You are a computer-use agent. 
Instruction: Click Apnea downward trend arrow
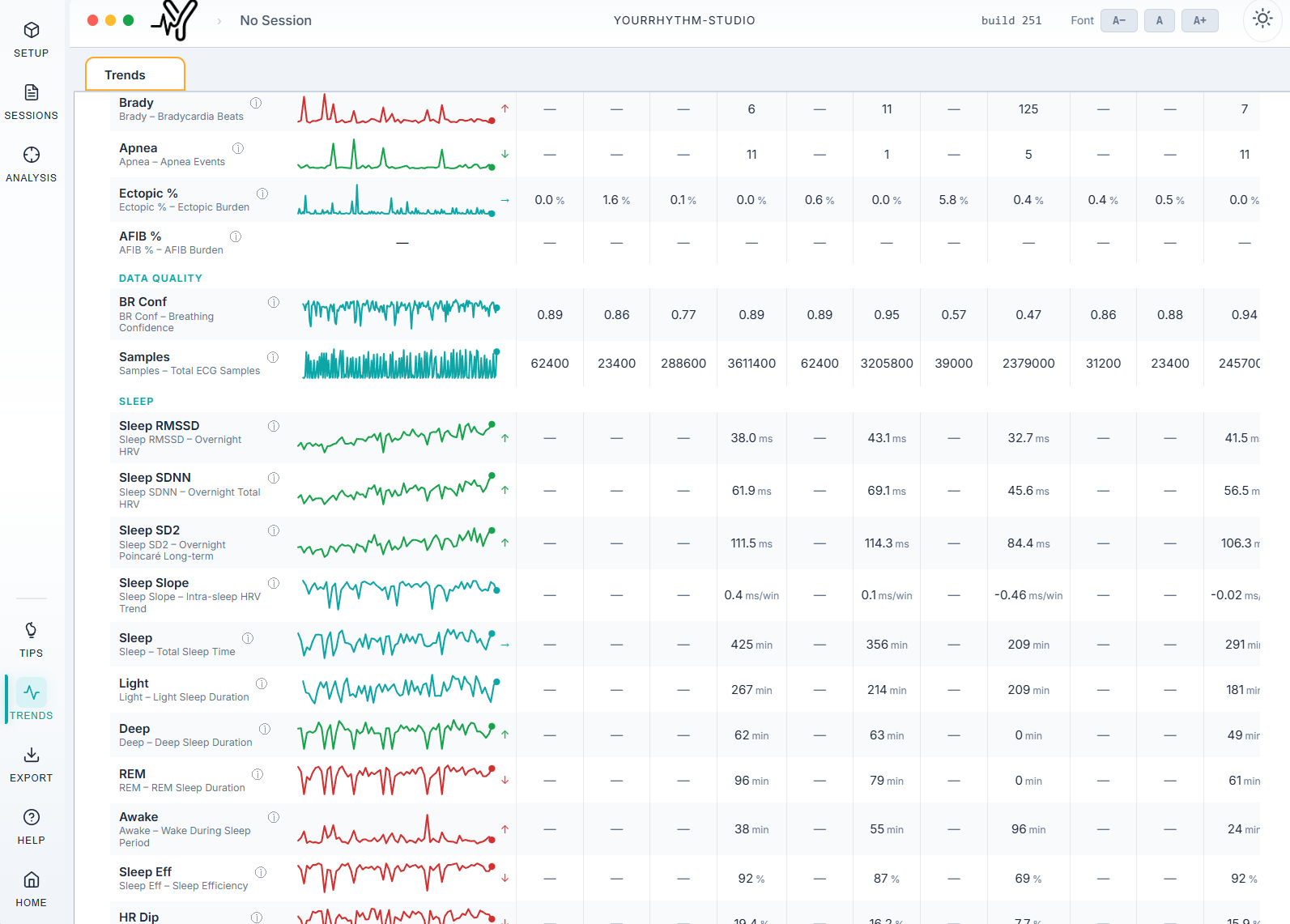coord(505,154)
